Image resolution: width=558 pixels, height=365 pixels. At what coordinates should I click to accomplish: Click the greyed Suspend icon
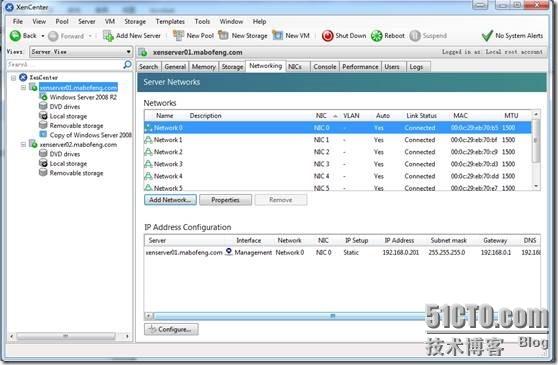(415, 36)
